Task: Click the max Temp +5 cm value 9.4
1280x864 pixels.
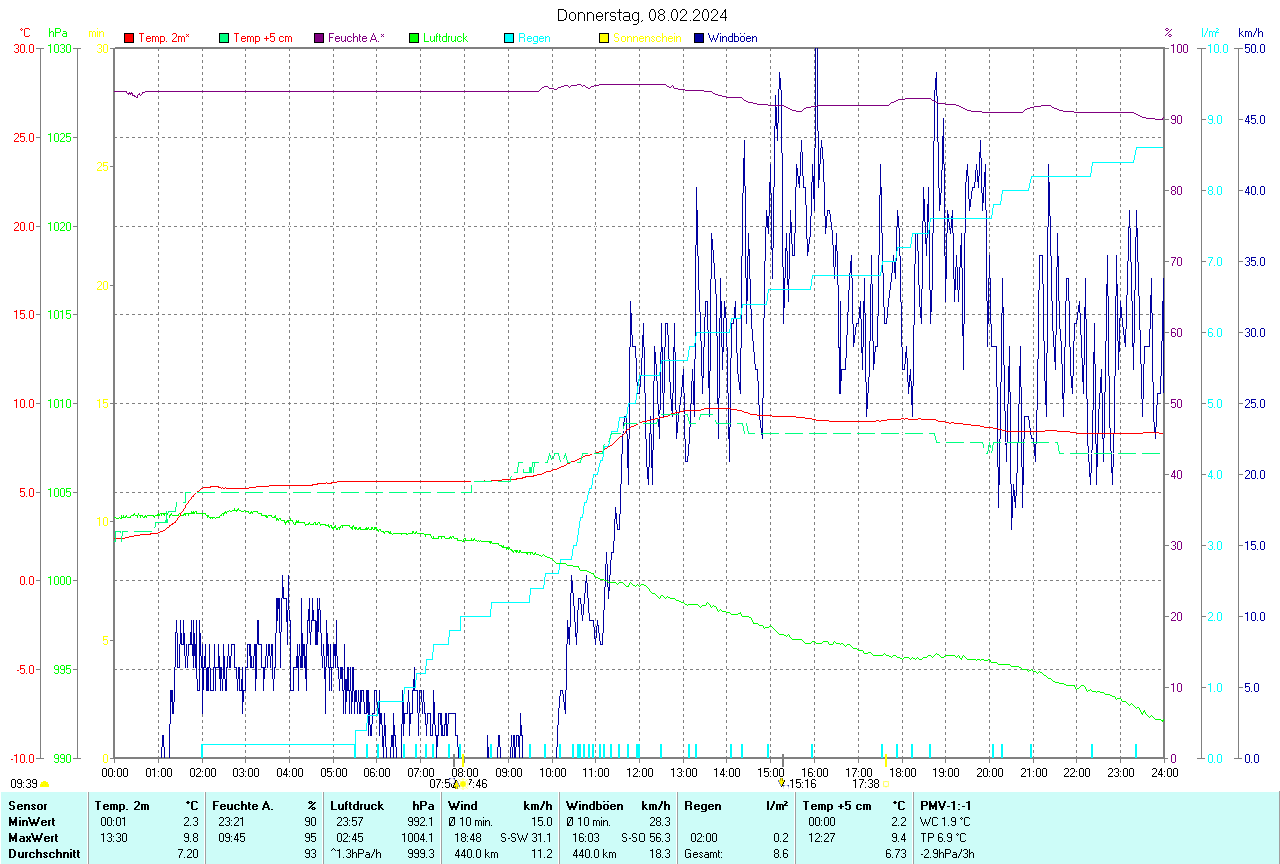Action: click(x=898, y=838)
